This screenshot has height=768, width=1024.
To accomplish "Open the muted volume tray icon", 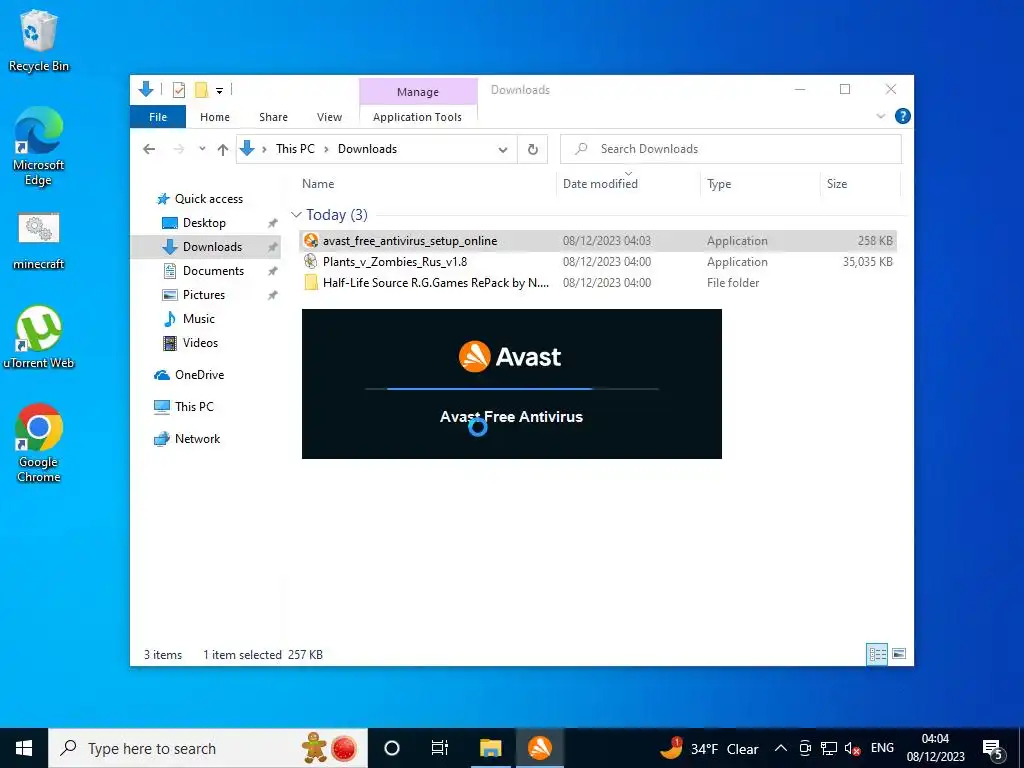I will 852,748.
